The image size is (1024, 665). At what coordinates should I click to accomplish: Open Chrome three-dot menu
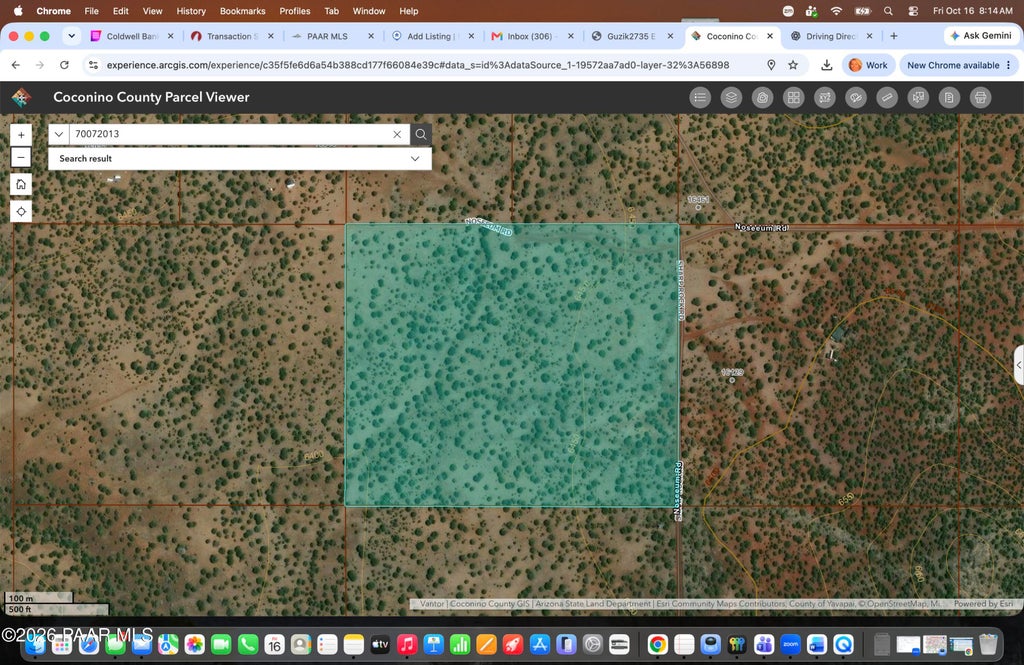[x=1009, y=65]
